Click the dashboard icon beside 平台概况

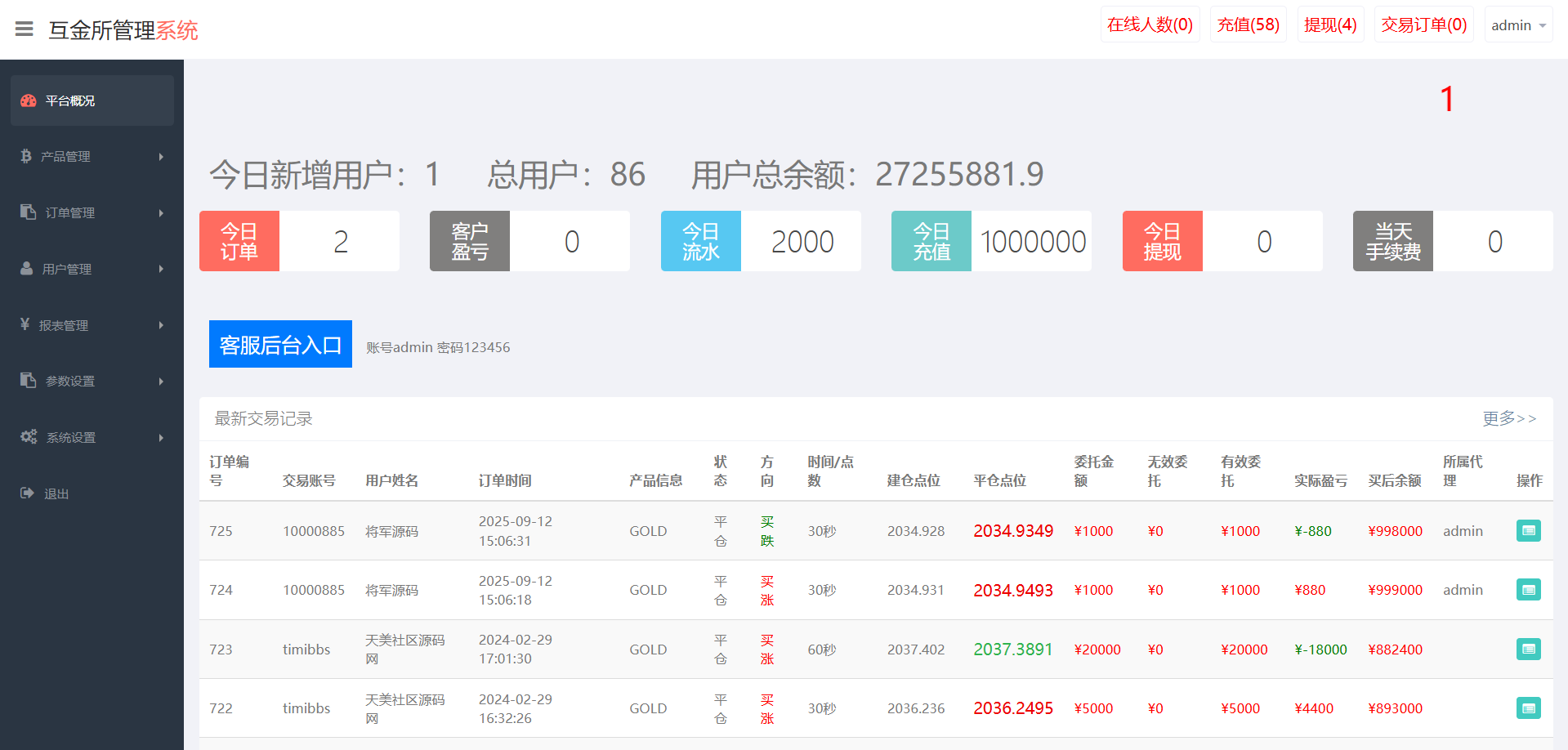[x=29, y=100]
